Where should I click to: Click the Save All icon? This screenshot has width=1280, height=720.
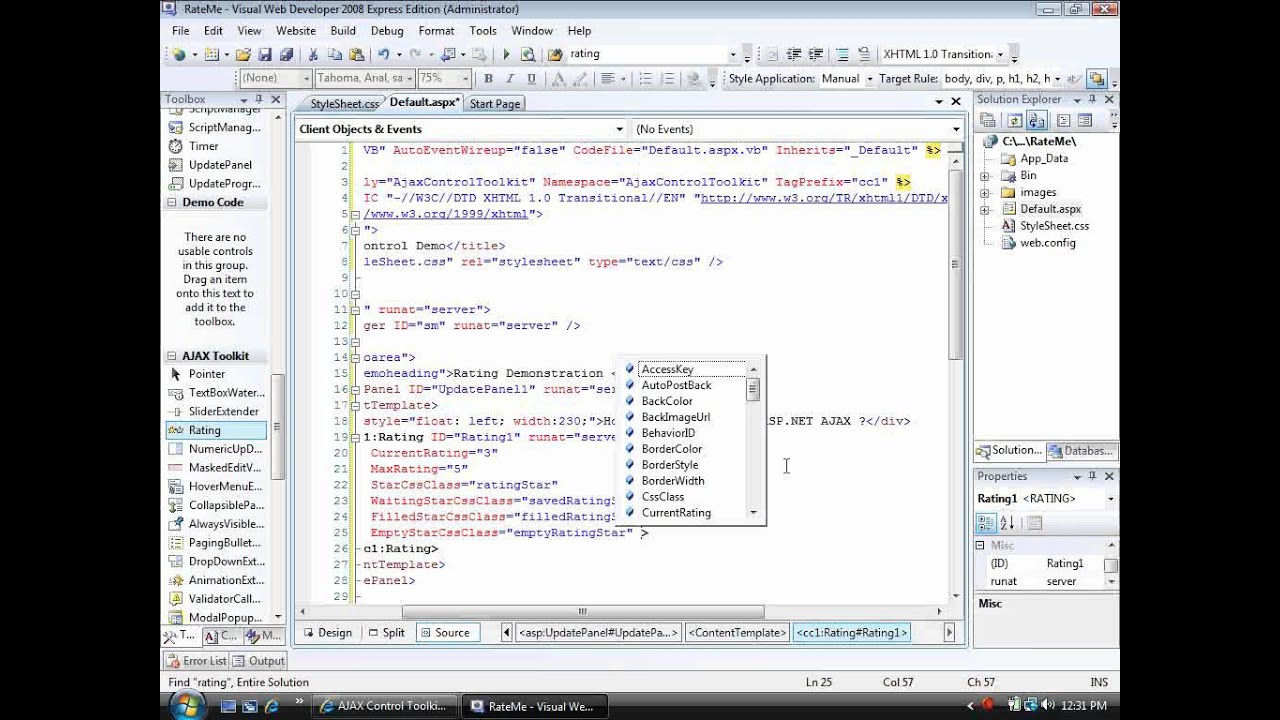[x=286, y=55]
